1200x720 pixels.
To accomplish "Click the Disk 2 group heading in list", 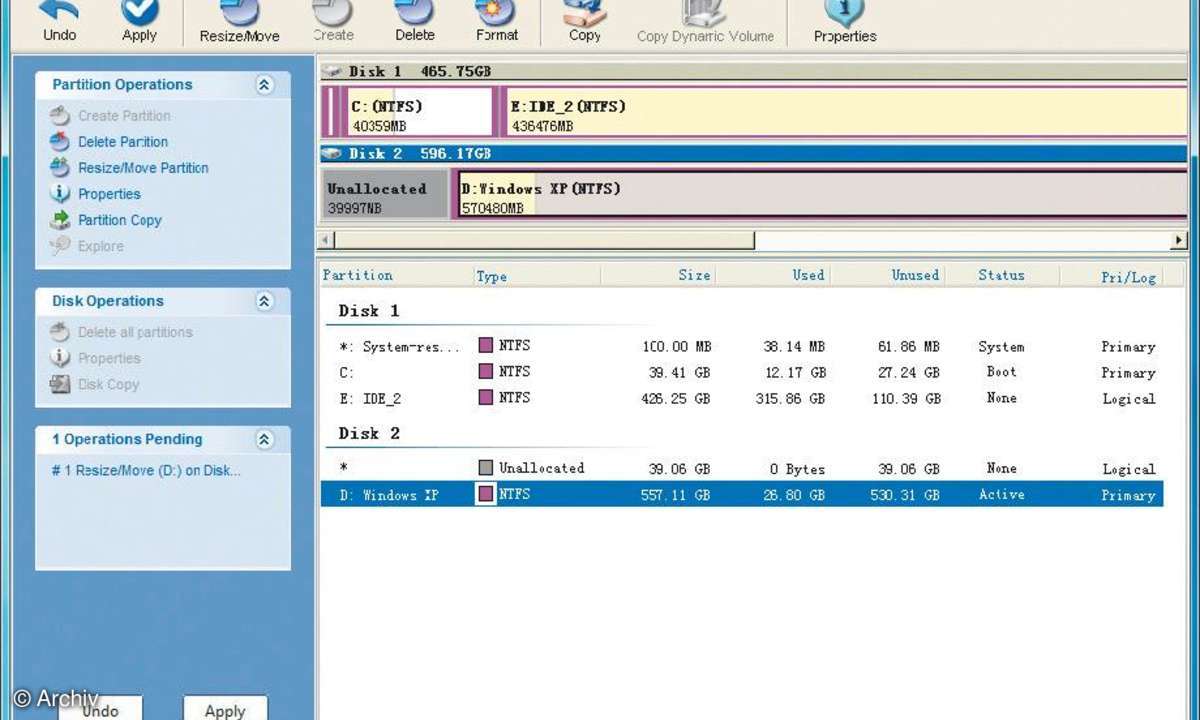I will point(369,434).
